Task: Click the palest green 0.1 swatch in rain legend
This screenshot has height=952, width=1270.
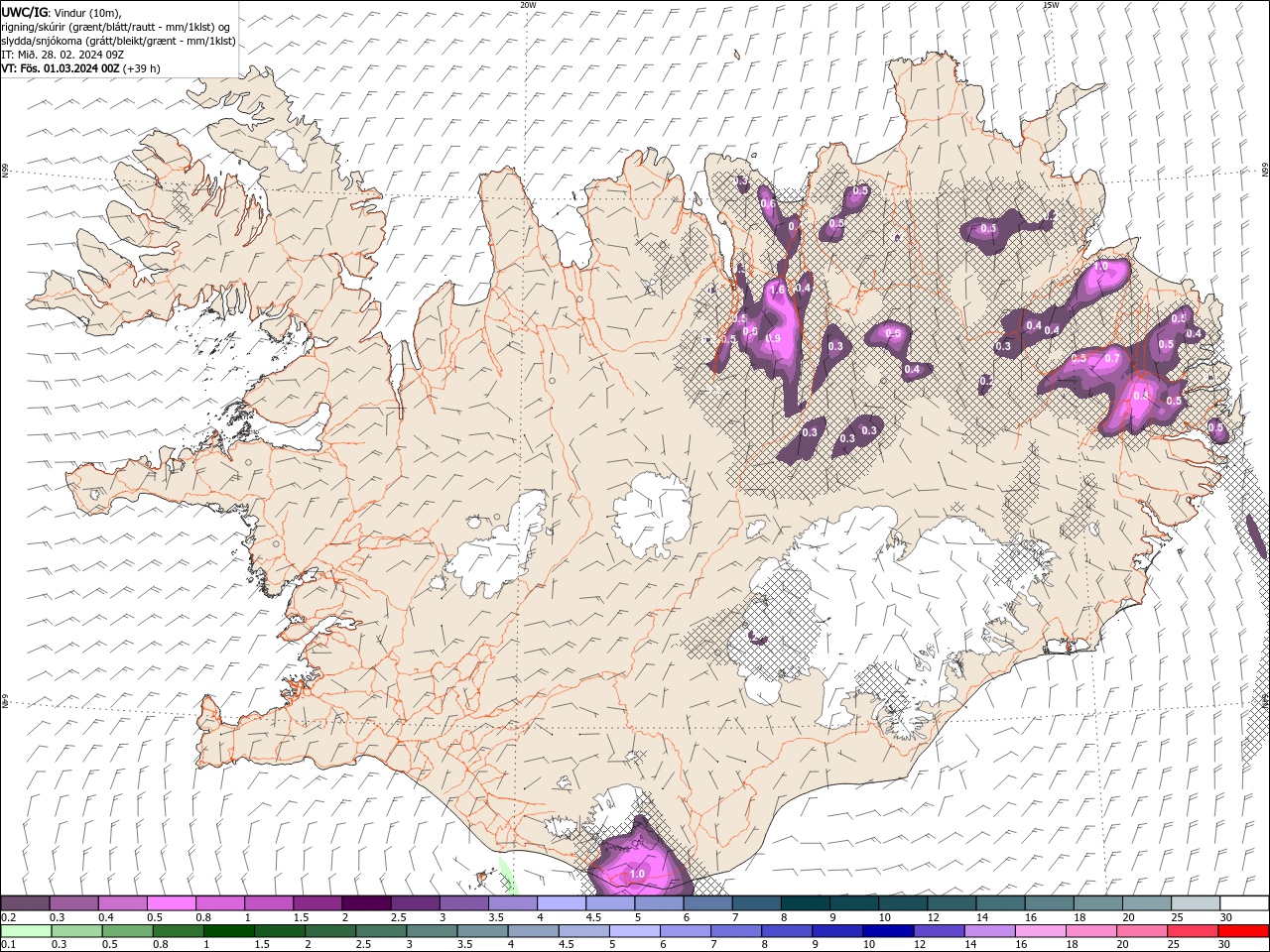Action: 26,931
